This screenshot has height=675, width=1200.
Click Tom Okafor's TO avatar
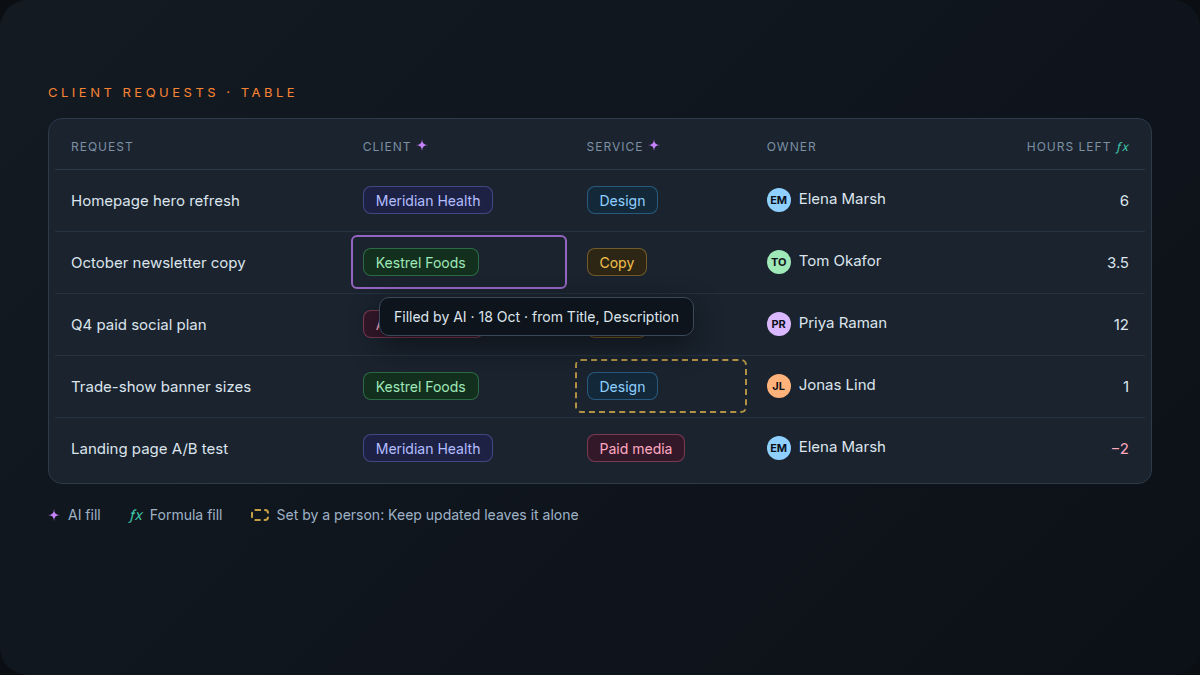(x=779, y=262)
